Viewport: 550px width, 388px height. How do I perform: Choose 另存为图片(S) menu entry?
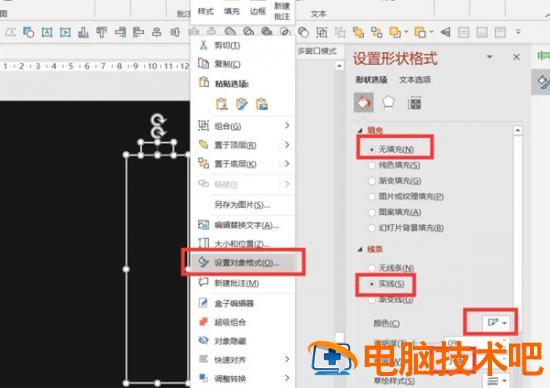pyautogui.click(x=242, y=204)
